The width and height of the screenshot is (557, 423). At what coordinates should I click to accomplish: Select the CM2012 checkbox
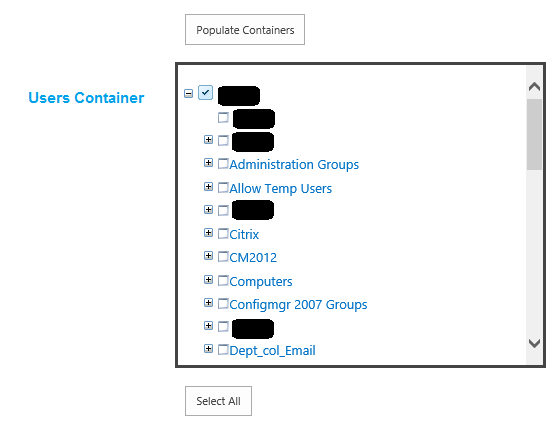[223, 256]
